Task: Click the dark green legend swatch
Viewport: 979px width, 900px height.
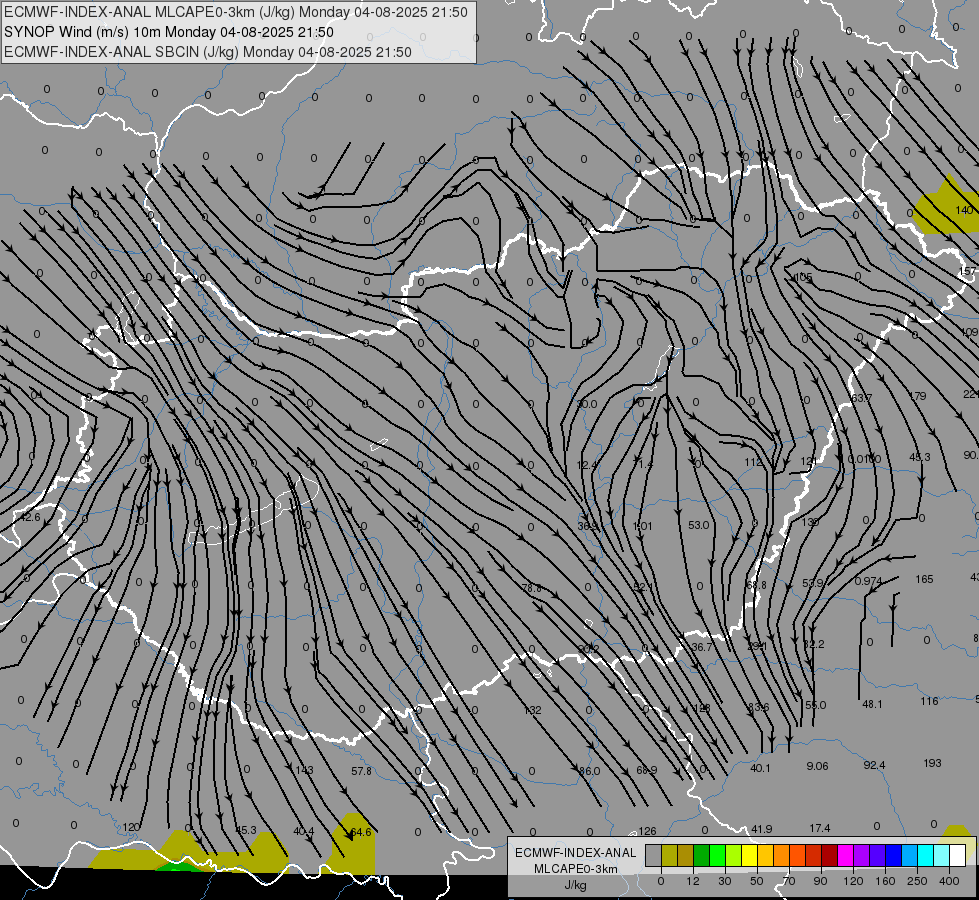Action: [702, 855]
